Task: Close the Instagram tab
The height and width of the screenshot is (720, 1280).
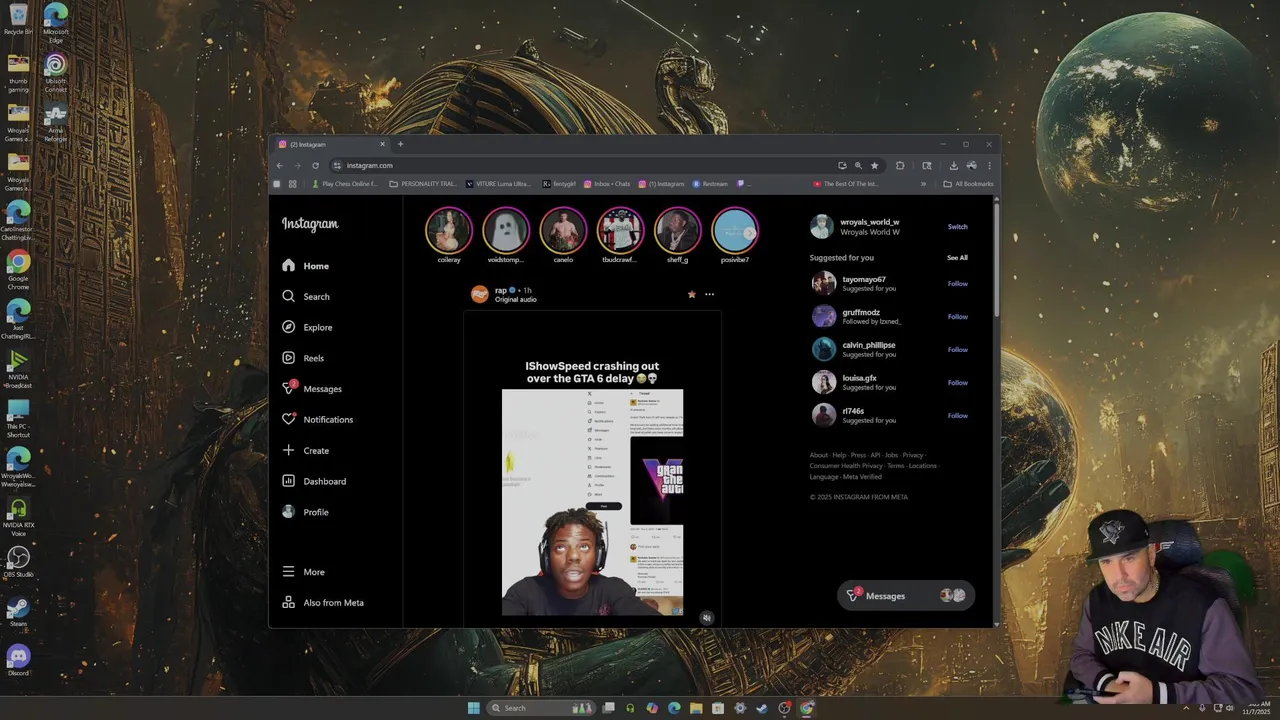Action: pyautogui.click(x=382, y=144)
